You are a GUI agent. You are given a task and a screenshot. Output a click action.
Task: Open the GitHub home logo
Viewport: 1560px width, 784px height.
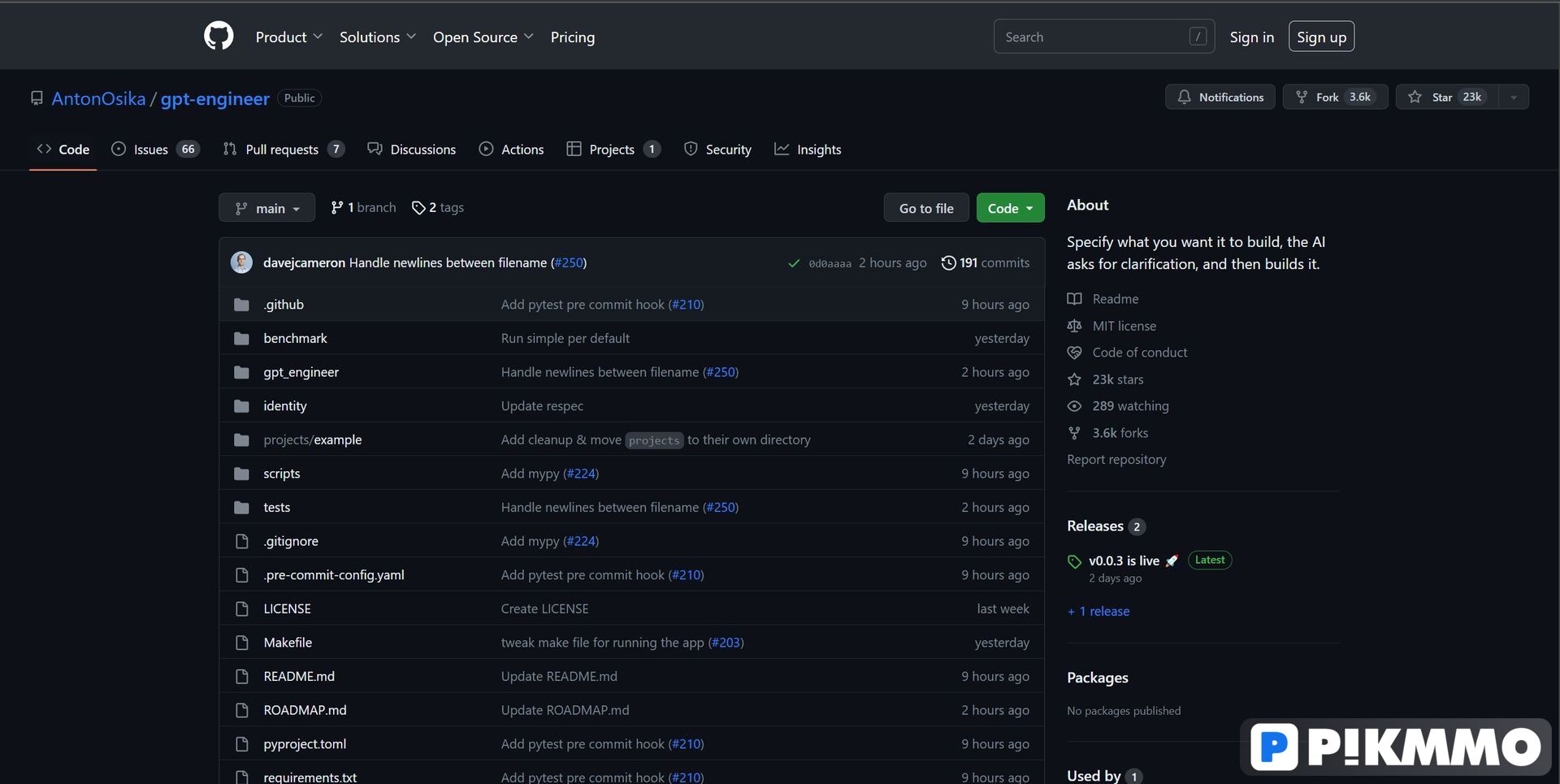[219, 37]
